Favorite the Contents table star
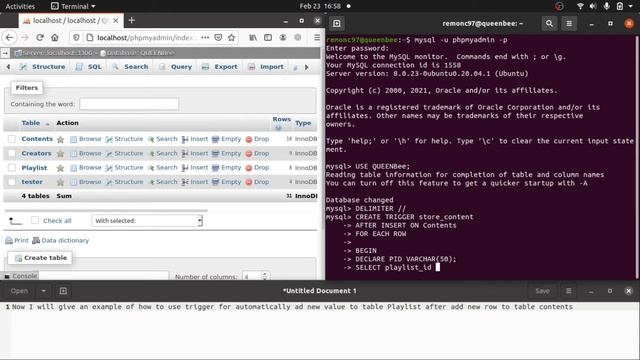Image resolution: width=640 pixels, height=360 pixels. [60, 140]
